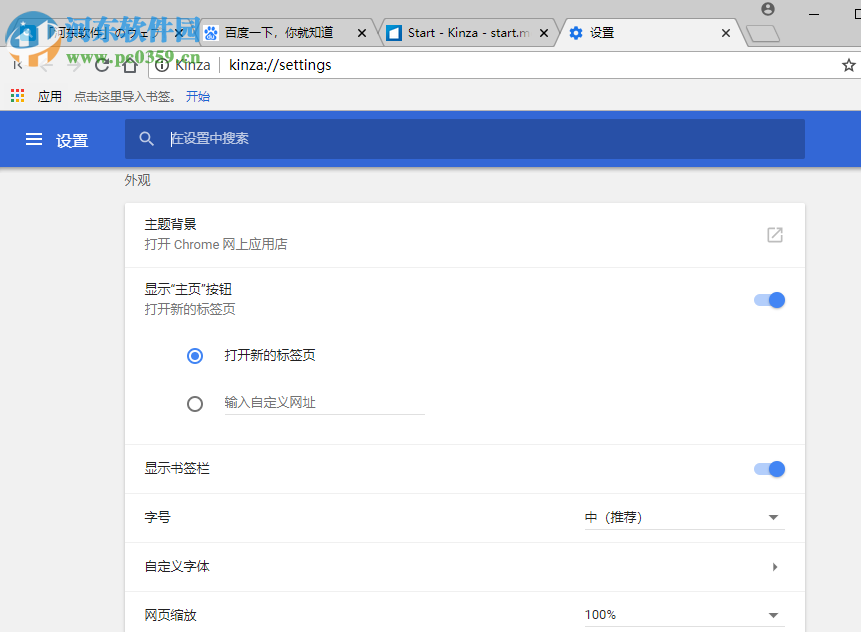Bookmark this page via the star icon
861x632 pixels.
848,64
